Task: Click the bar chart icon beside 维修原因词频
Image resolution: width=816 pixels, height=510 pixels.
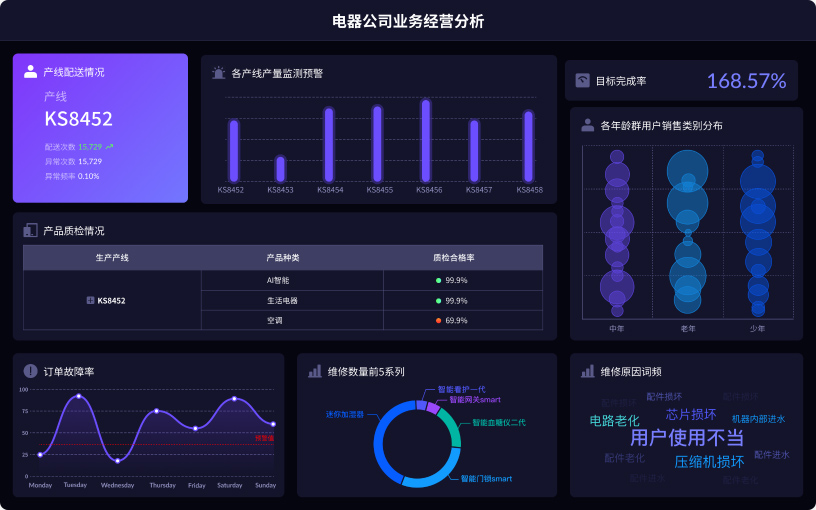Action: point(588,371)
